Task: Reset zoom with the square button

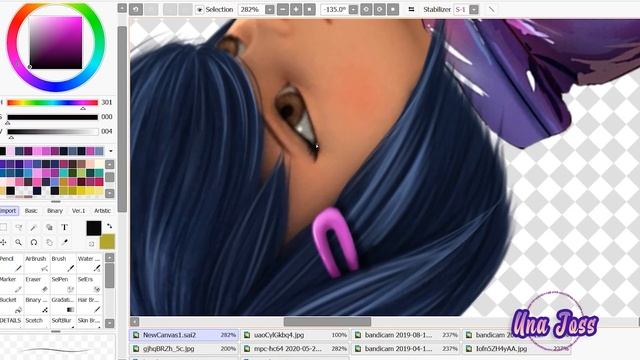Action: tap(310, 9)
